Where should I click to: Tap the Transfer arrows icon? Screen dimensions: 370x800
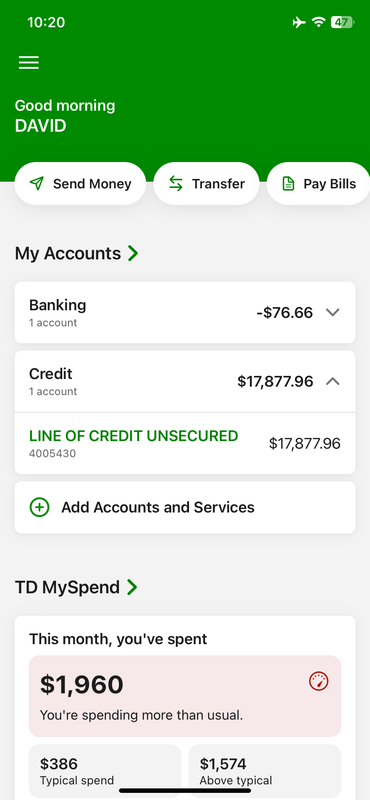[x=176, y=184]
